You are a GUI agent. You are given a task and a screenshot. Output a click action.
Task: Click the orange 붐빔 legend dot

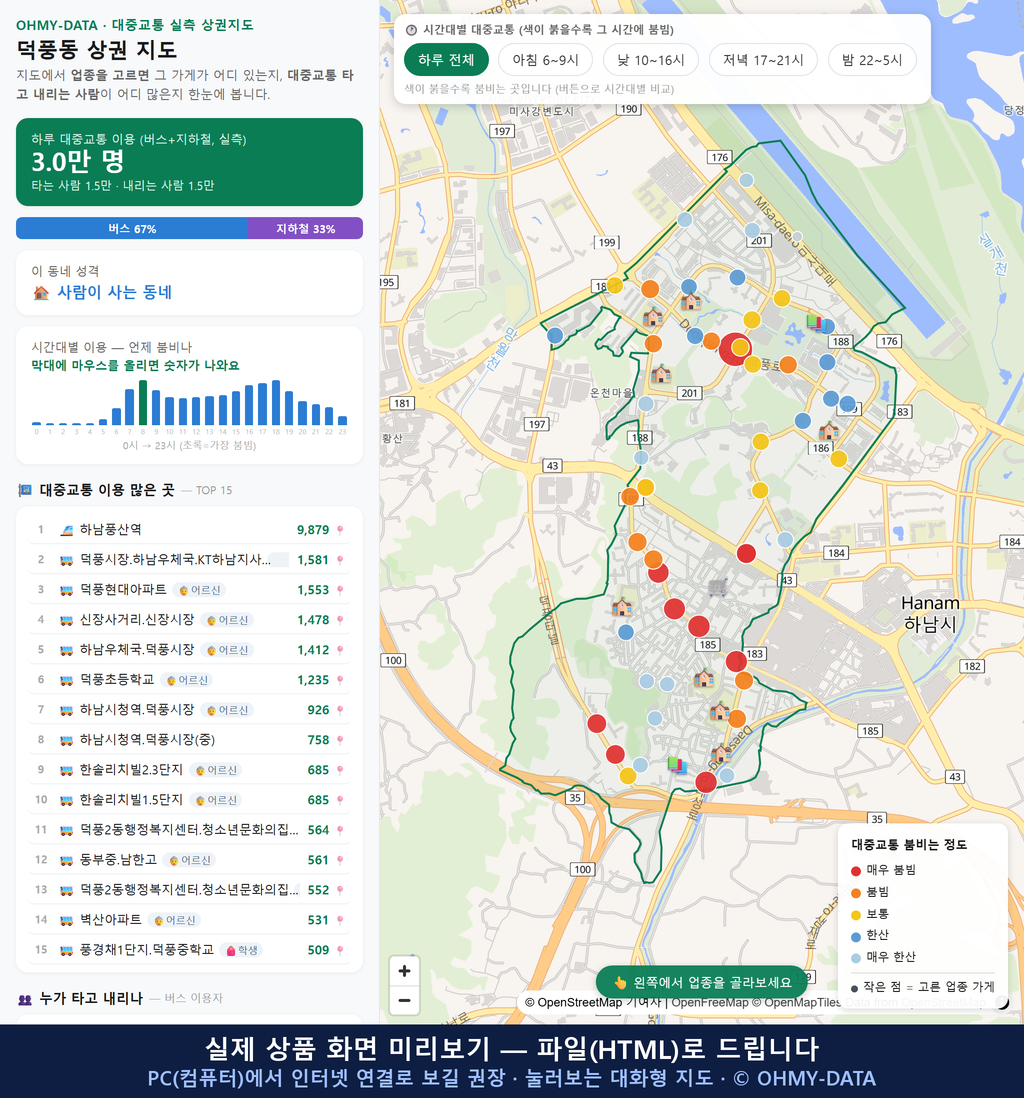click(855, 893)
